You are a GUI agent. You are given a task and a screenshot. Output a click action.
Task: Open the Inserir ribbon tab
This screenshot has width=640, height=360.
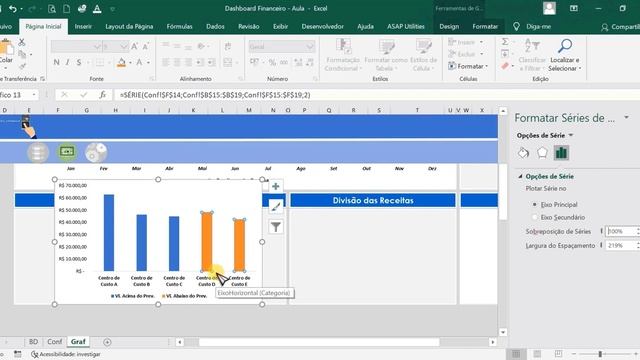[x=83, y=27]
